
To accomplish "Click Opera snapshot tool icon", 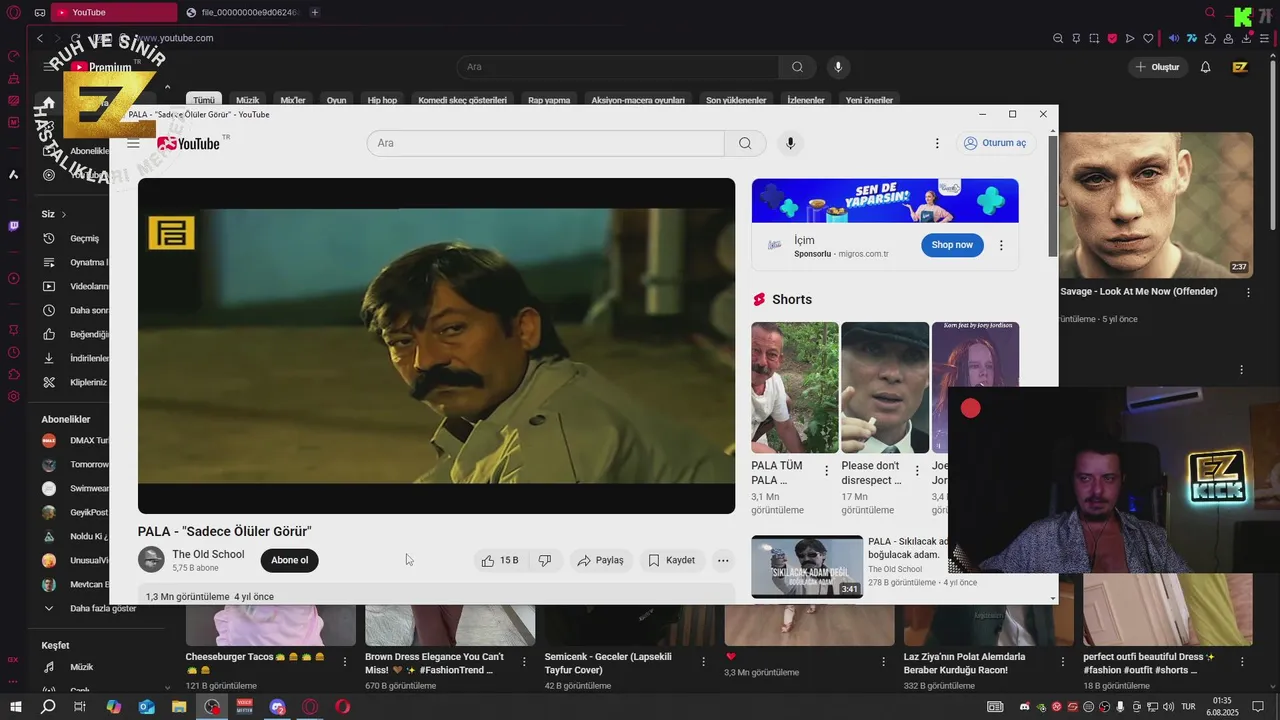I will (1093, 38).
